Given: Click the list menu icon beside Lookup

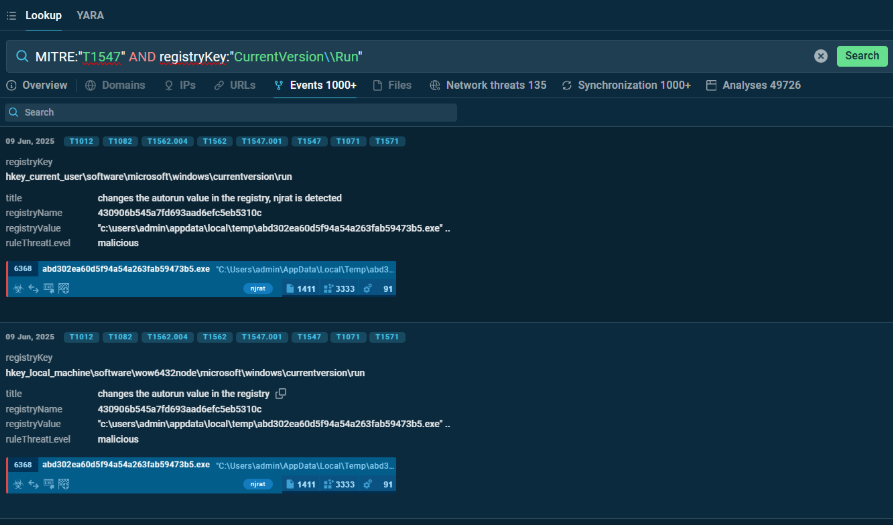Looking at the screenshot, I should [11, 16].
